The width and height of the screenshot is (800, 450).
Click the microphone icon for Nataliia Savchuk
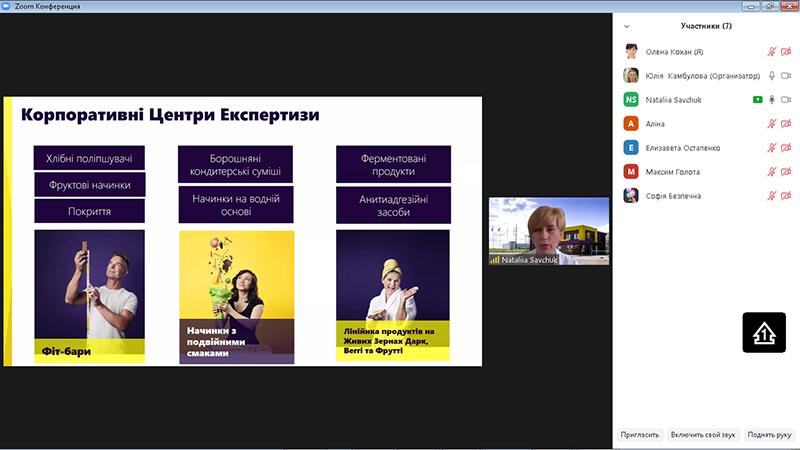[x=771, y=99]
